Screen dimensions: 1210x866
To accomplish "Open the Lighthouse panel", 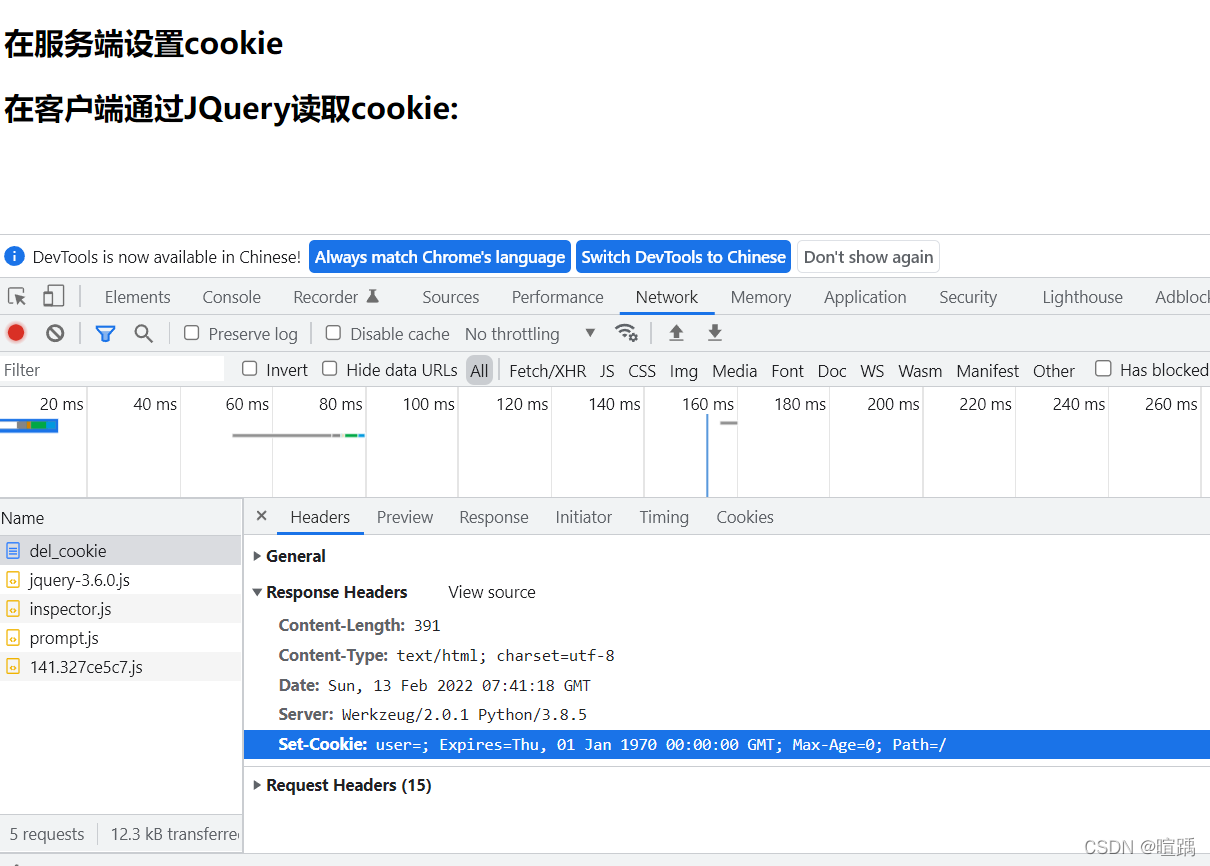I will click(1082, 297).
